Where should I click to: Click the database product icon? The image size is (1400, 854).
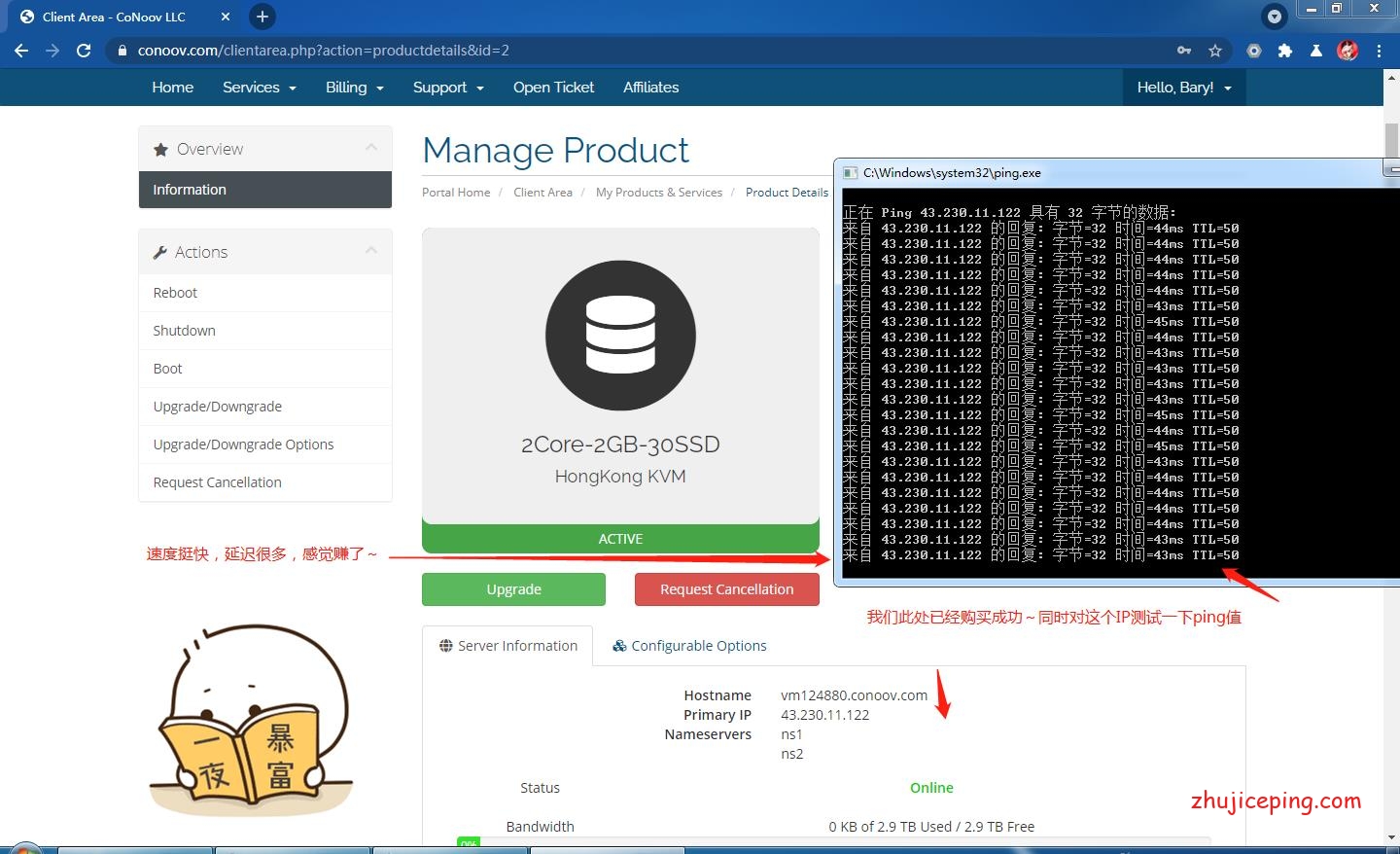point(620,336)
